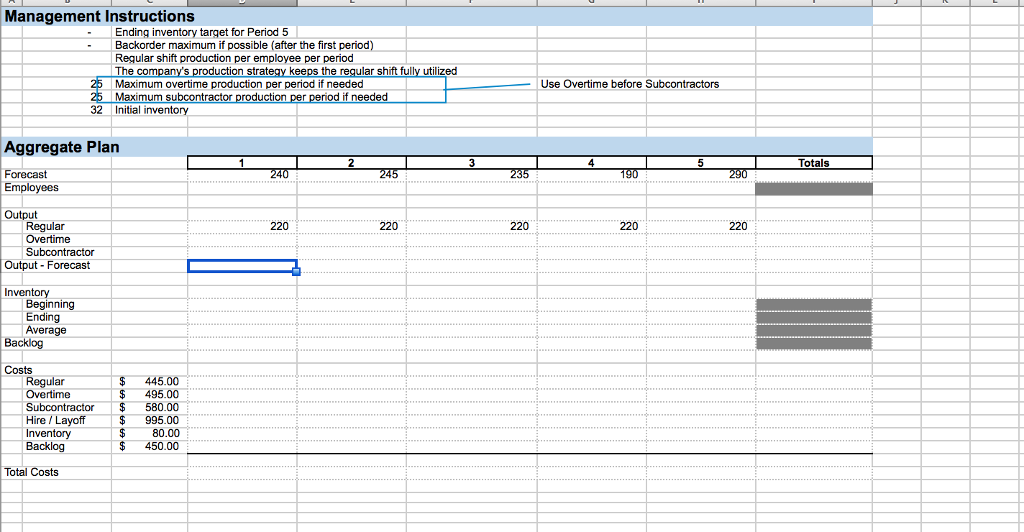
Task: Click the Costs section label
Action: pos(18,370)
